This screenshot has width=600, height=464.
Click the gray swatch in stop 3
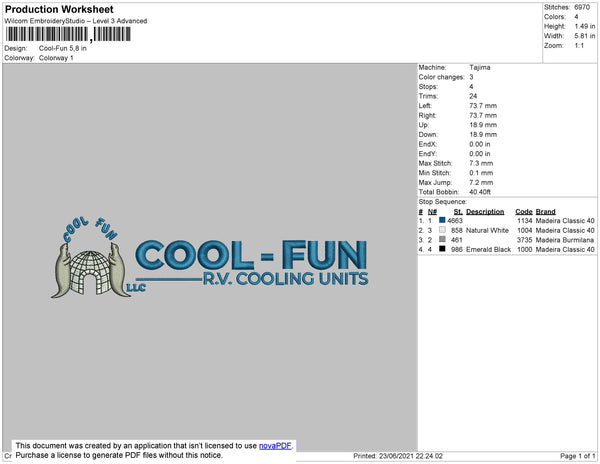coord(442,239)
